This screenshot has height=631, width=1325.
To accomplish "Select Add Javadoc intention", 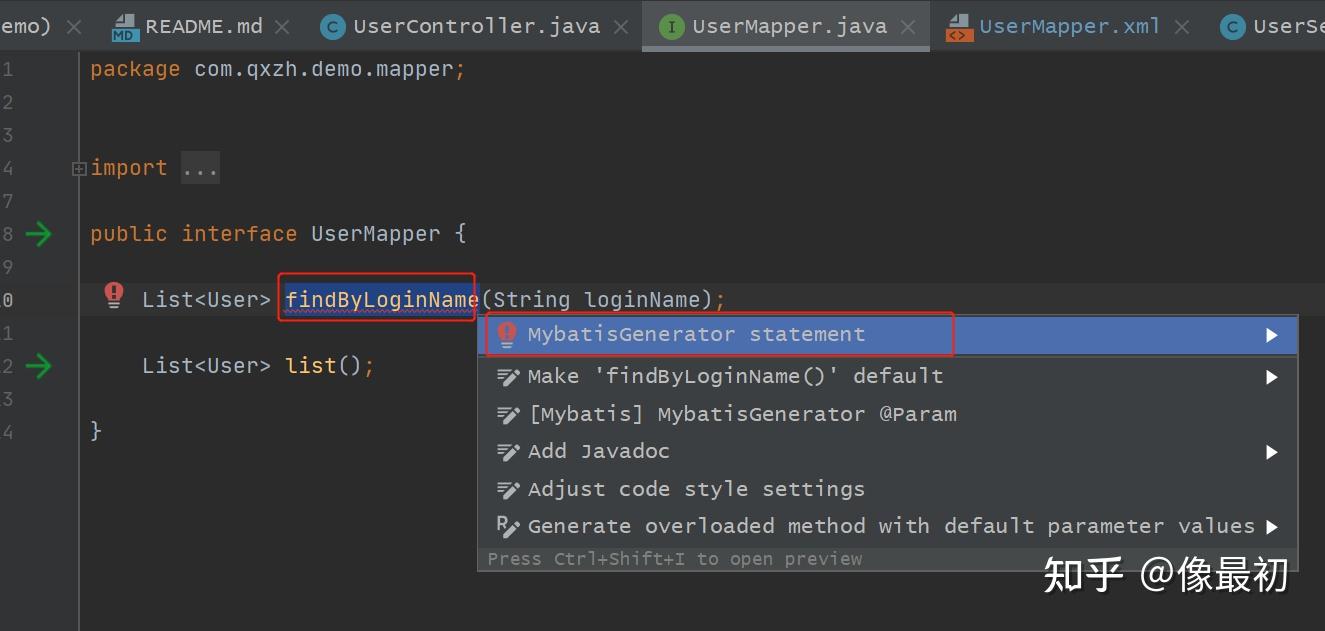I will tap(888, 452).
